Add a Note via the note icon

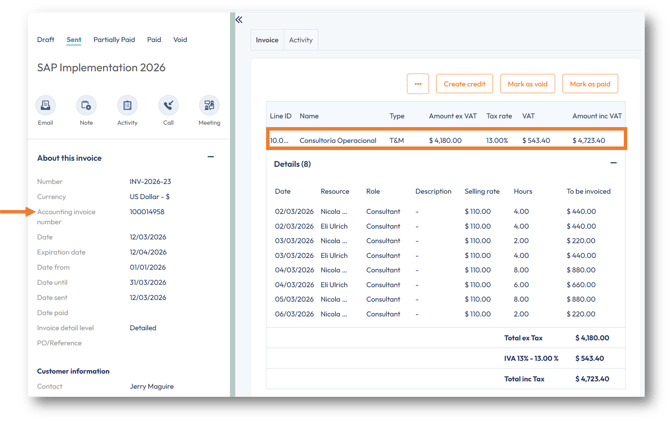click(x=86, y=105)
